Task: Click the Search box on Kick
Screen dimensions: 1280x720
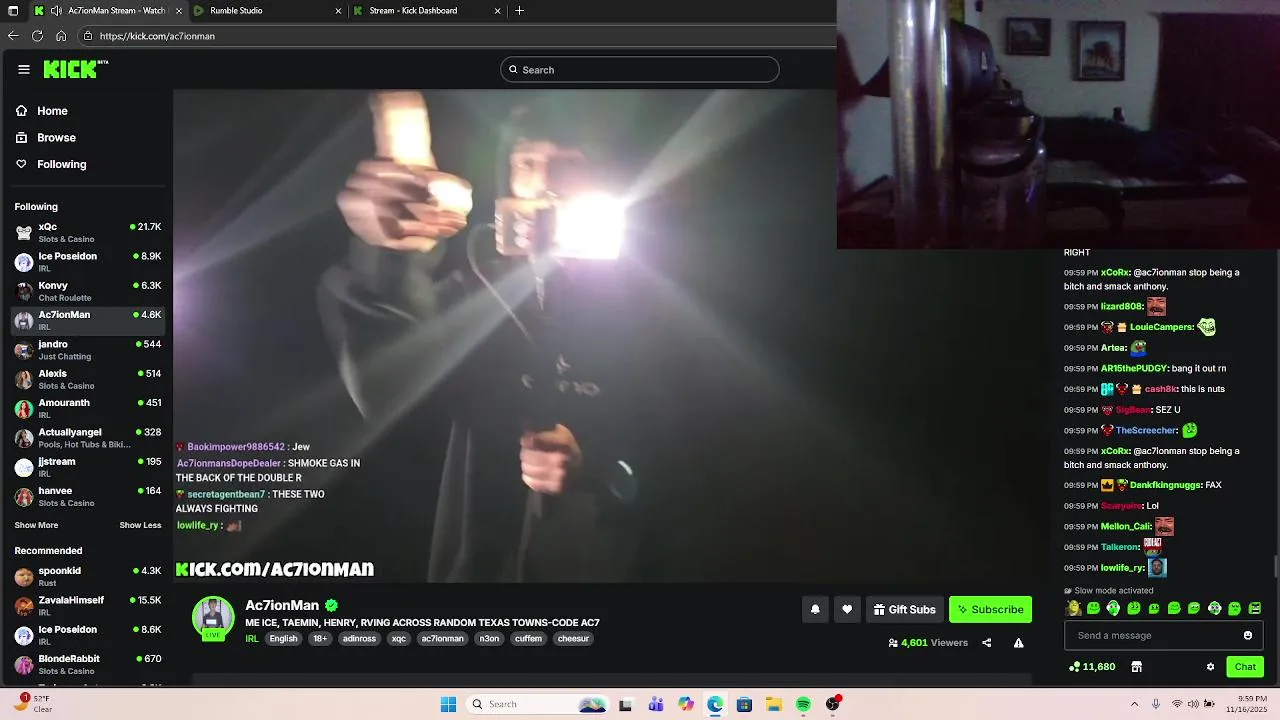Action: 639,69
